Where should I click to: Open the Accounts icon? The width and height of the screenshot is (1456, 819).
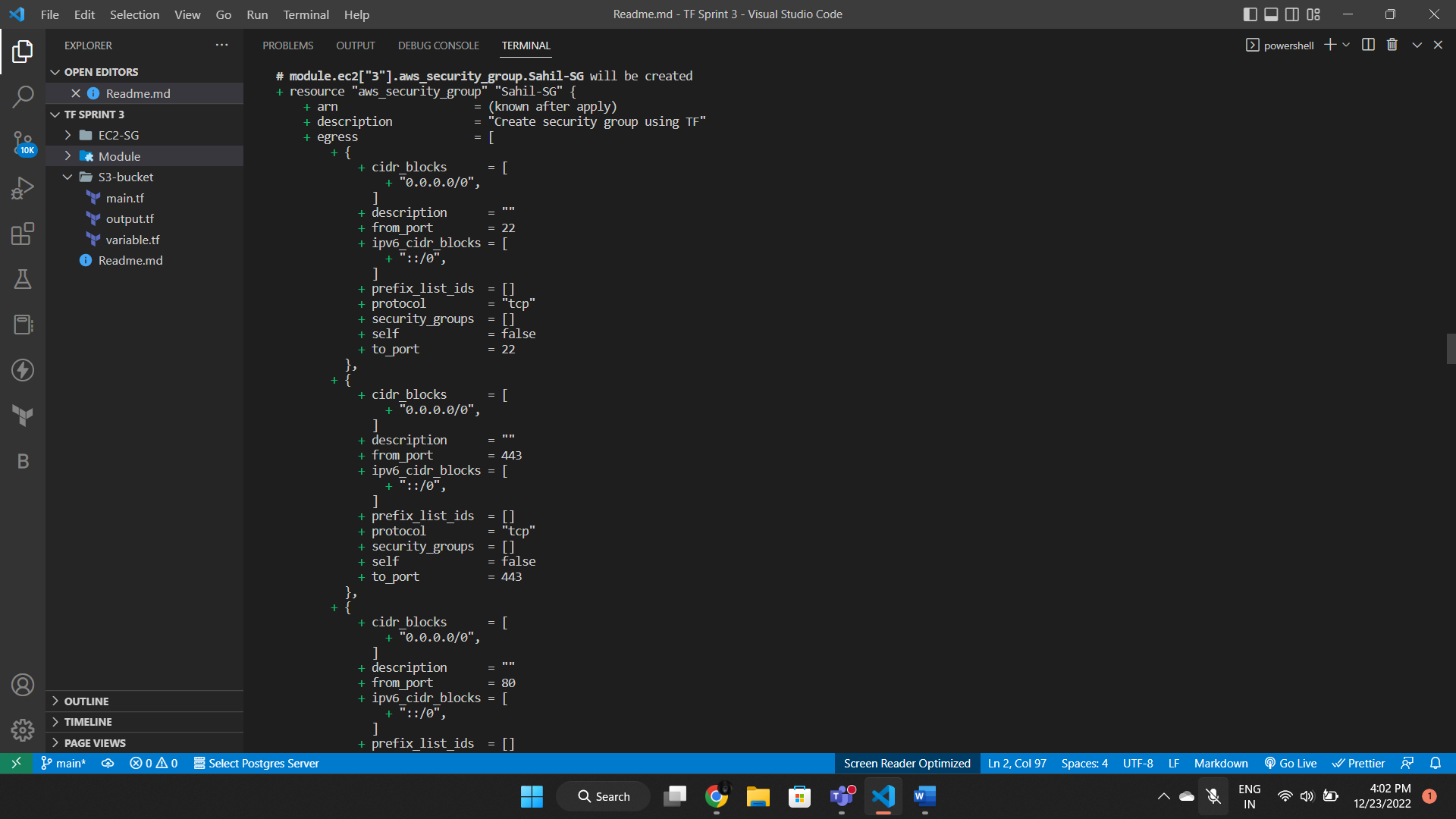pos(23,685)
